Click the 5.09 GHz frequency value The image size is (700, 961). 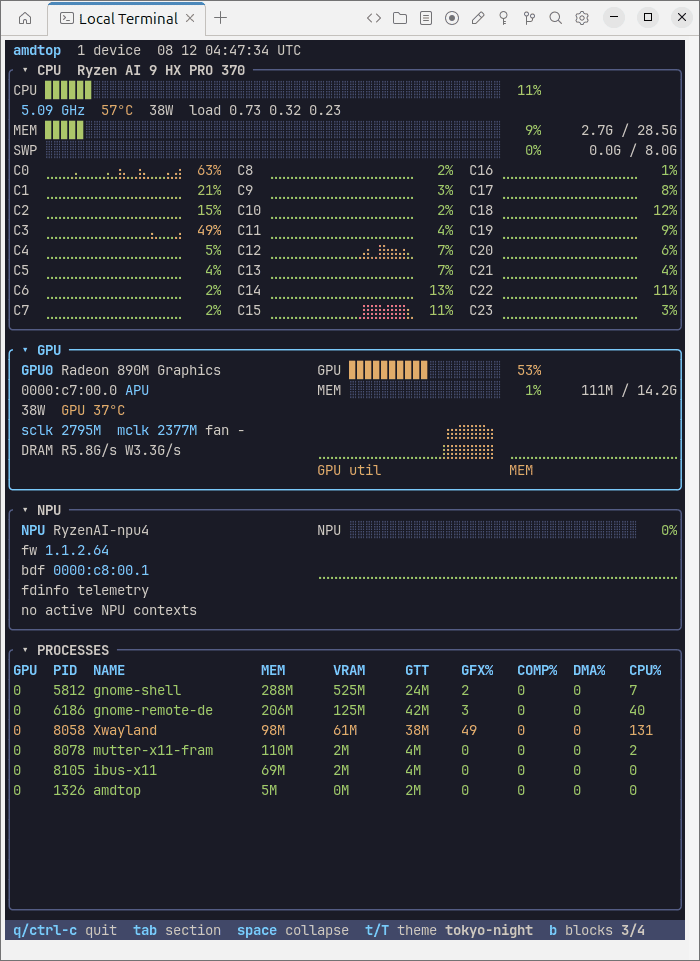(x=53, y=110)
